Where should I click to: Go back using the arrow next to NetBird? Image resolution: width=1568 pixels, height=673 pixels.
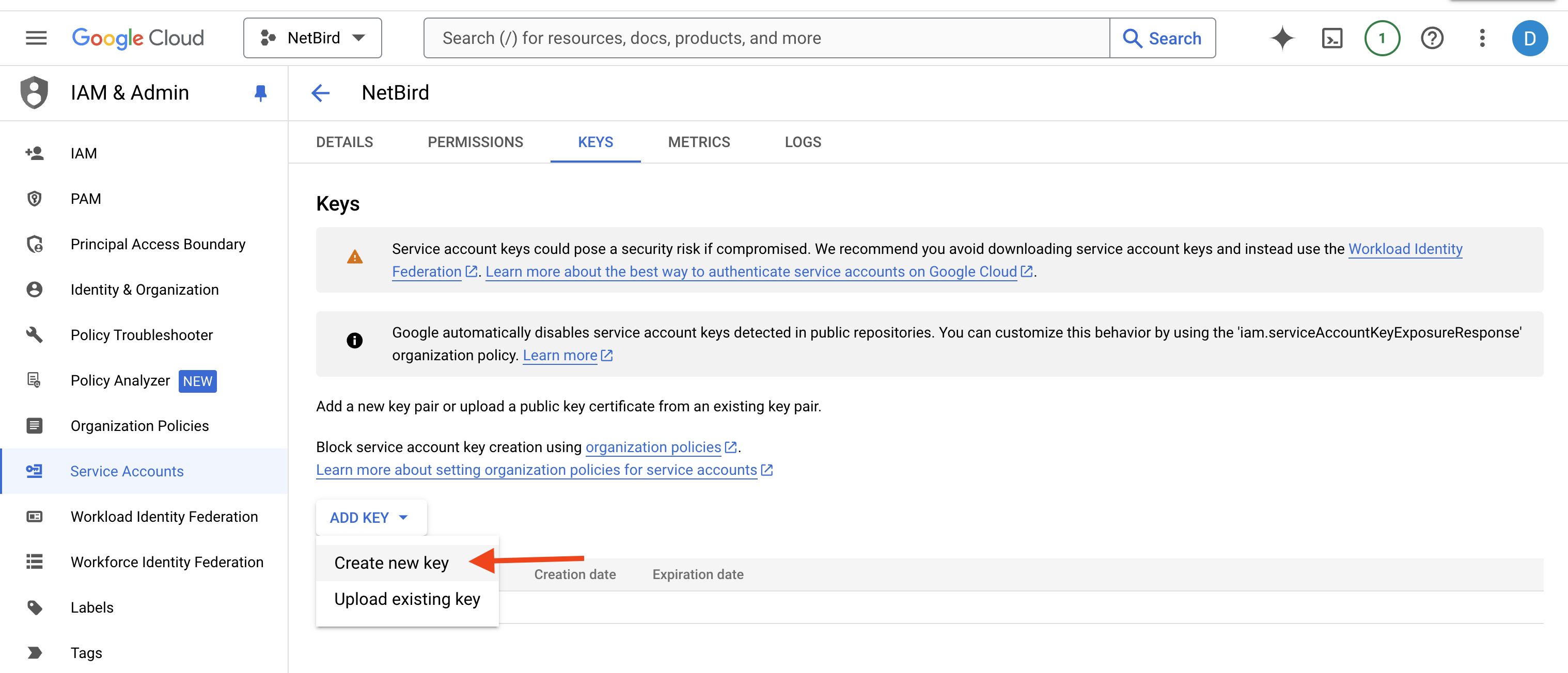pos(321,93)
